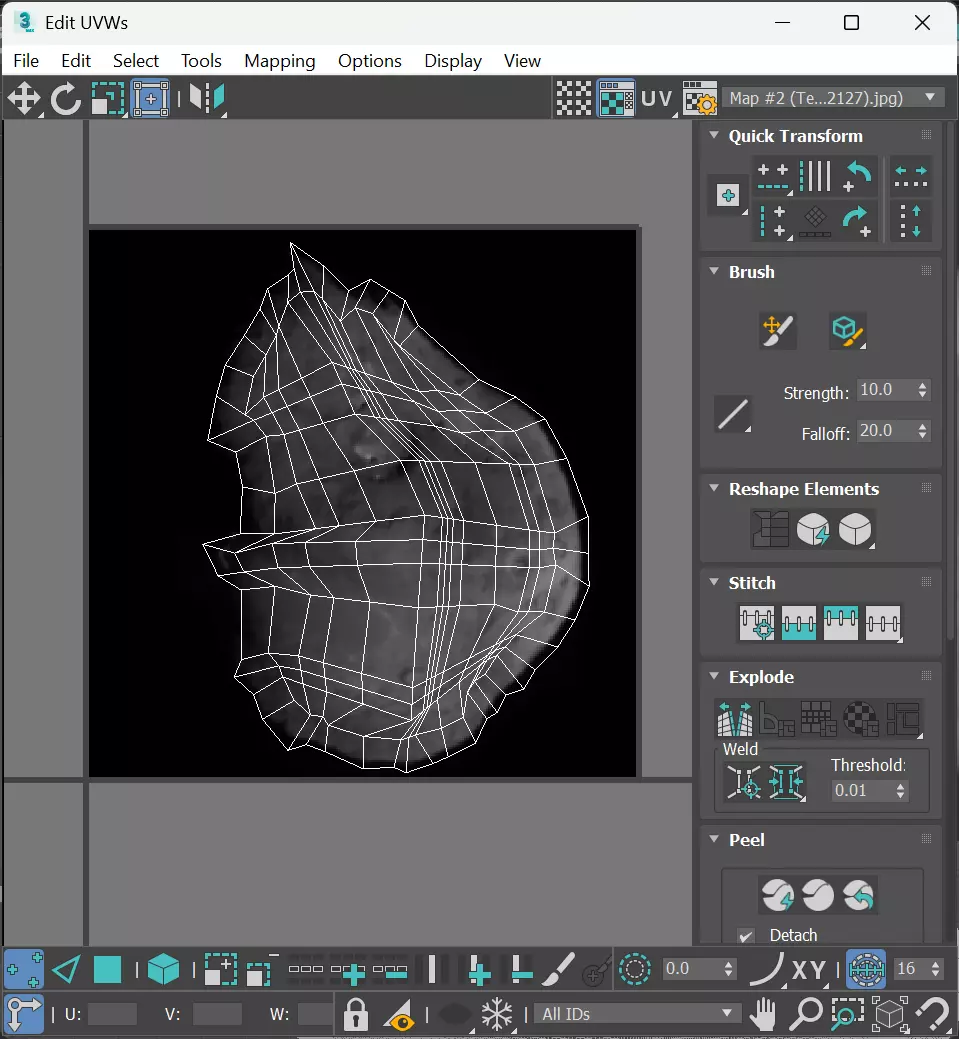Click Linear Align vertical bars icon
Viewport: 959px width, 1039px height.
click(815, 177)
